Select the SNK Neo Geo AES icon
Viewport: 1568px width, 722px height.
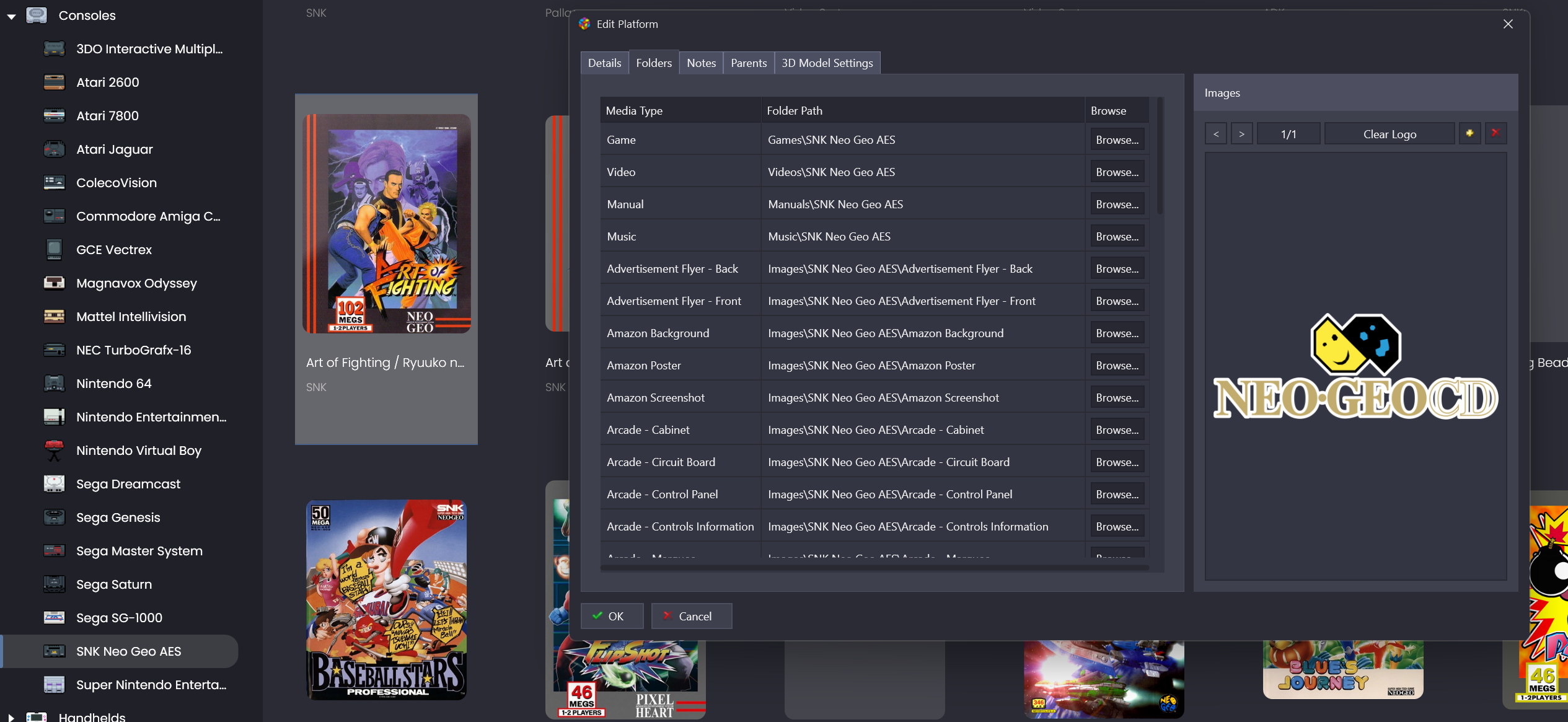click(x=54, y=651)
